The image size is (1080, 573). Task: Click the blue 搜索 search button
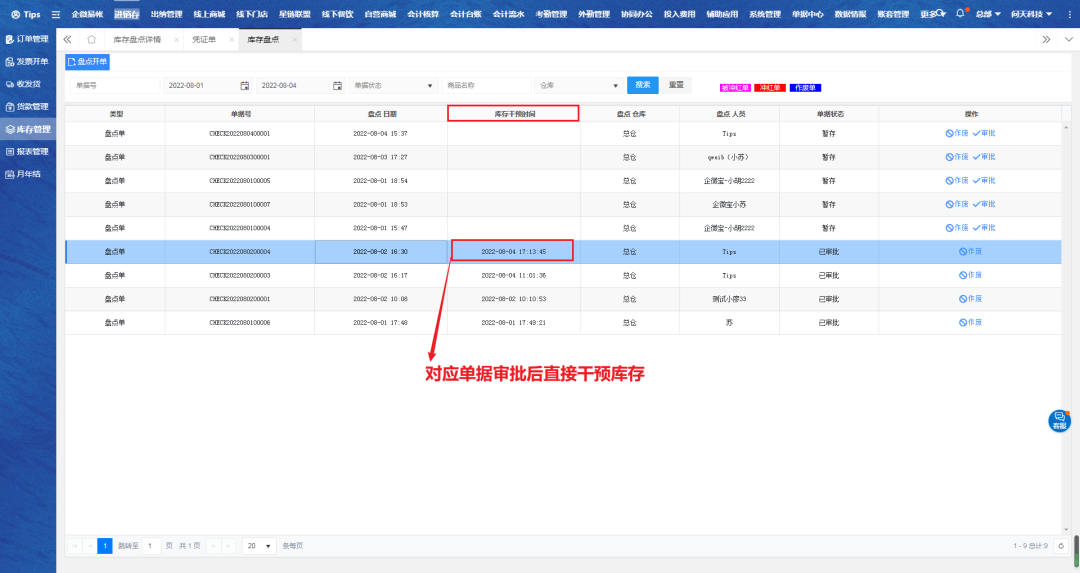pos(642,85)
